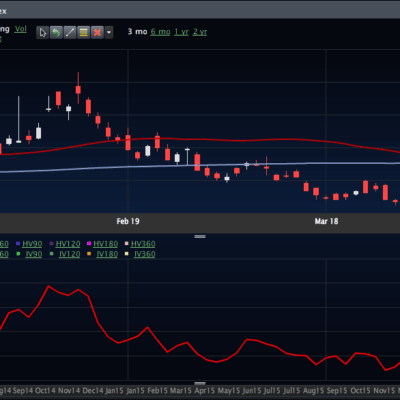The height and width of the screenshot is (400, 400).
Task: Click the red X delete drawings tool
Action: (97, 32)
